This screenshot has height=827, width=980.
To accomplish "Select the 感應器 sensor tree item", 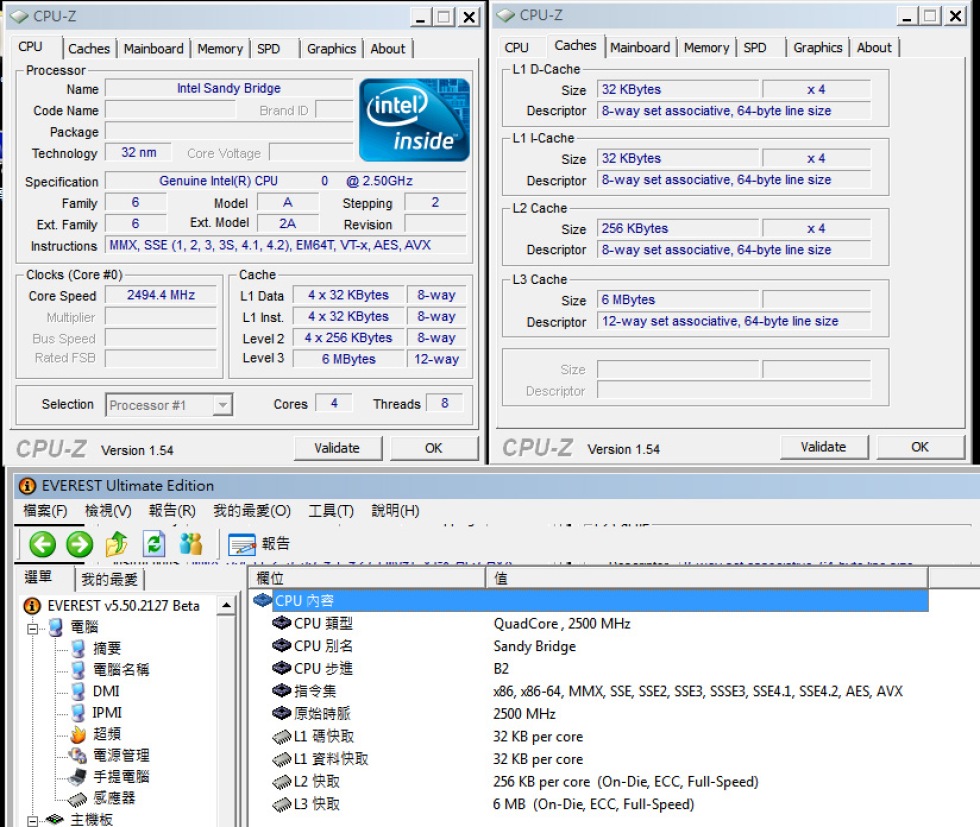I will [114, 798].
